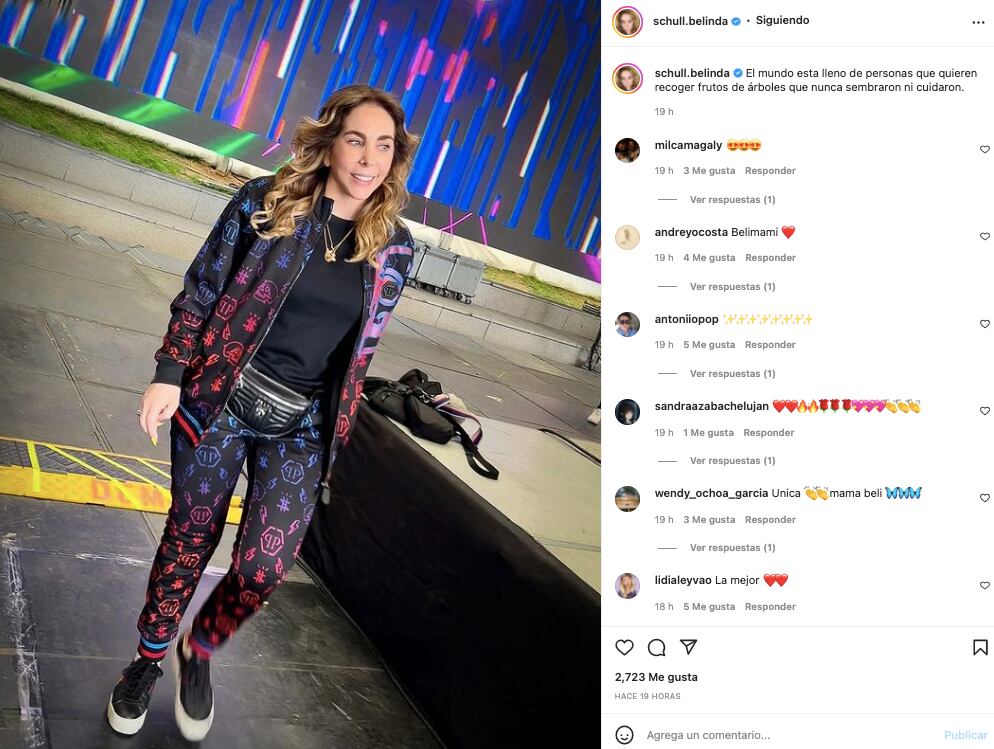Viewport: 994px width, 749px height.
Task: Open the verified badge beside the header username
Action: point(736,21)
